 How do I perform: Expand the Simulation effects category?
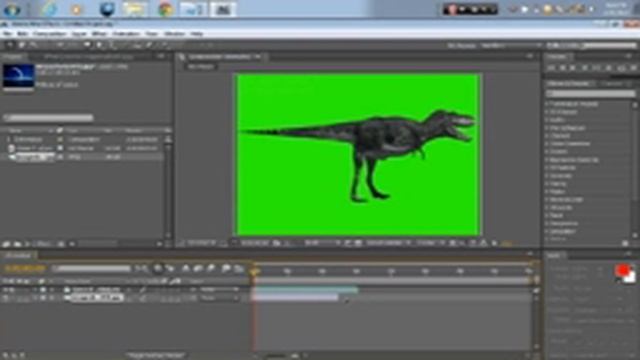547,231
